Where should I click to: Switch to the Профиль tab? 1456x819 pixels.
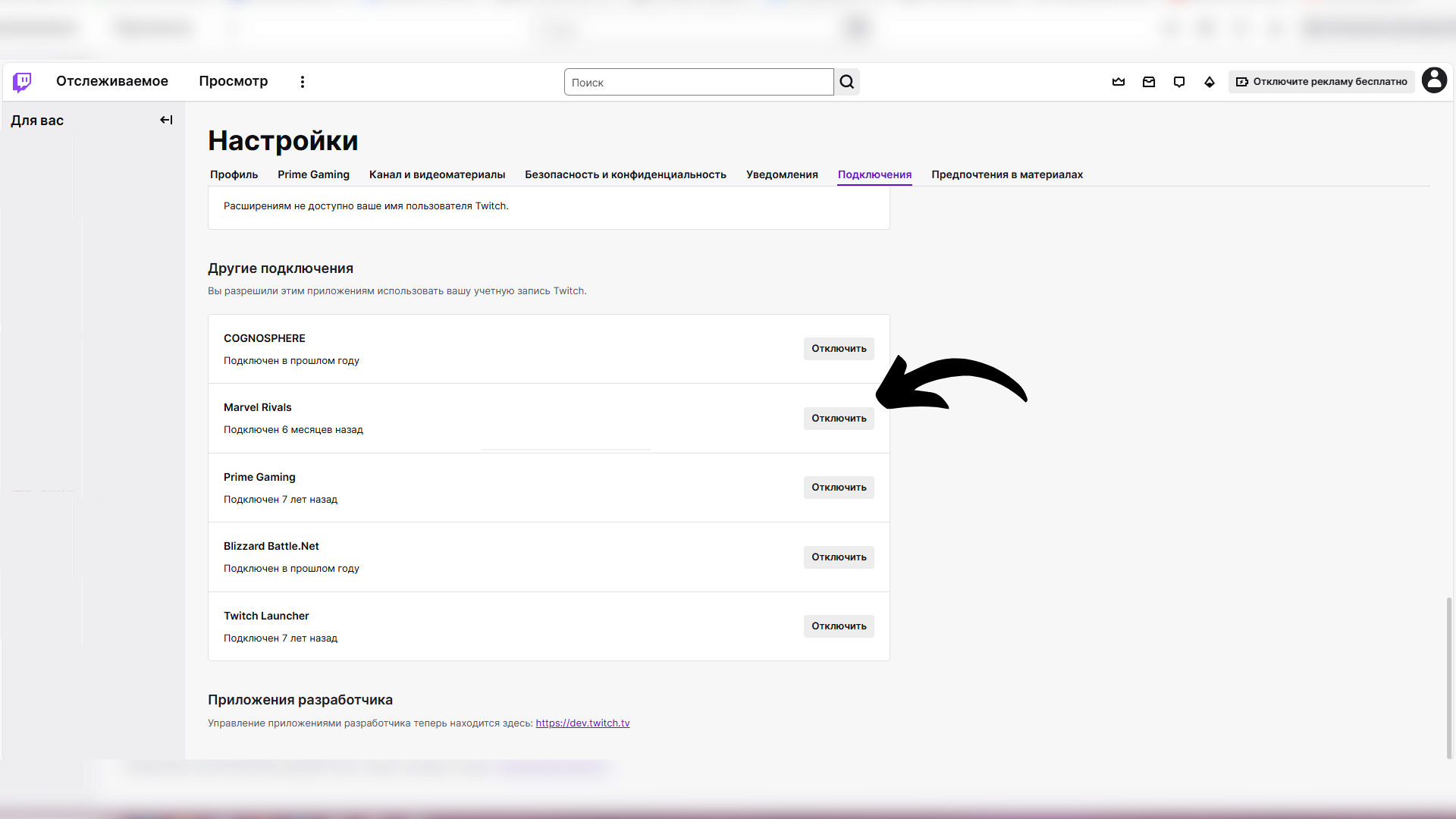(234, 174)
